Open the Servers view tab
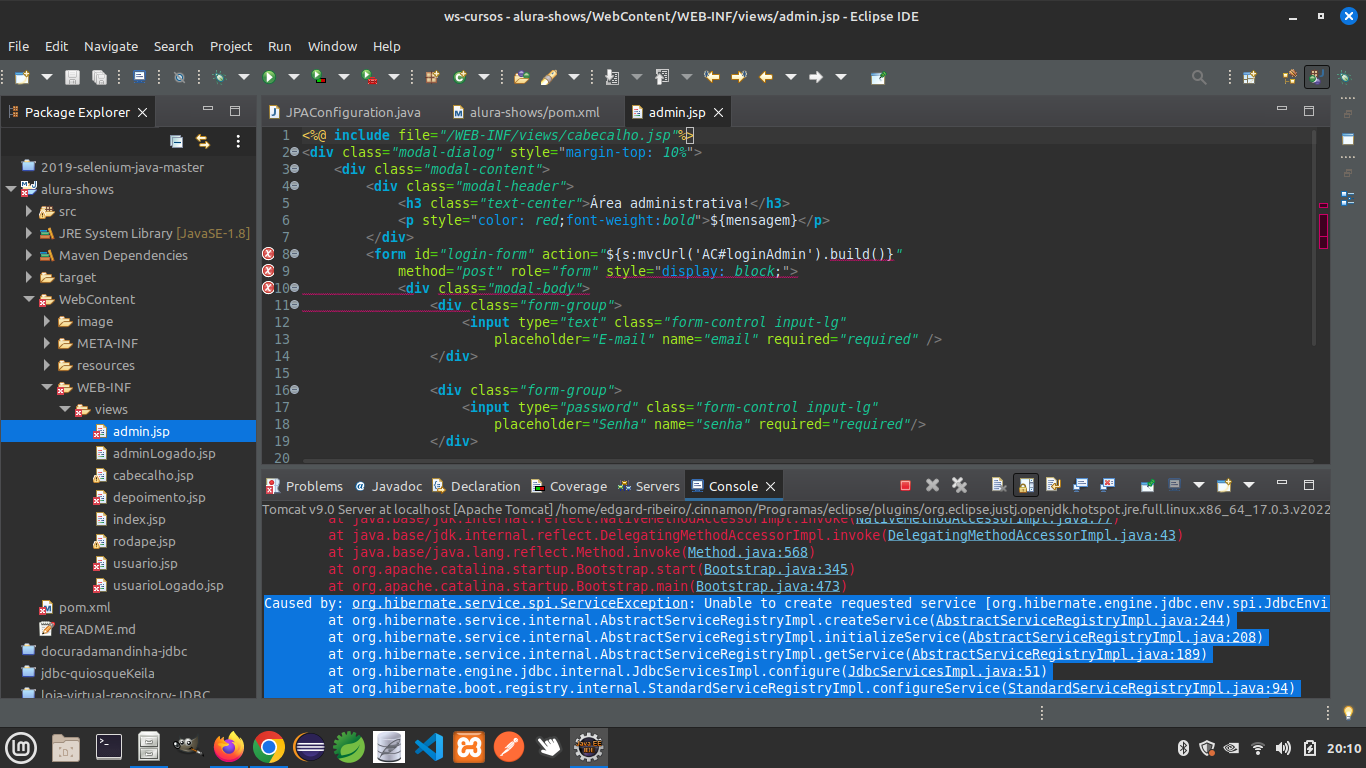Viewport: 1366px width, 768px height. click(648, 486)
